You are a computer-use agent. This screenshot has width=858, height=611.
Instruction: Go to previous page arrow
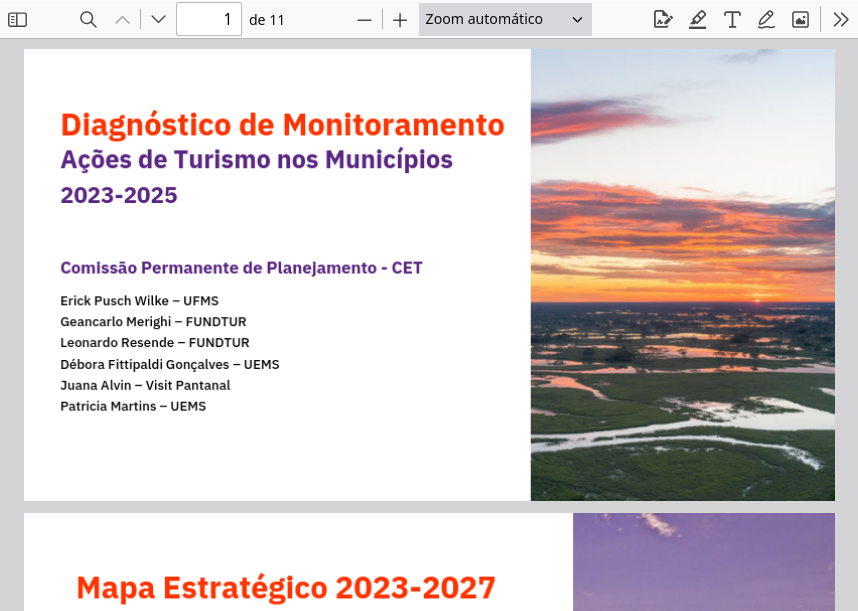pyautogui.click(x=122, y=20)
